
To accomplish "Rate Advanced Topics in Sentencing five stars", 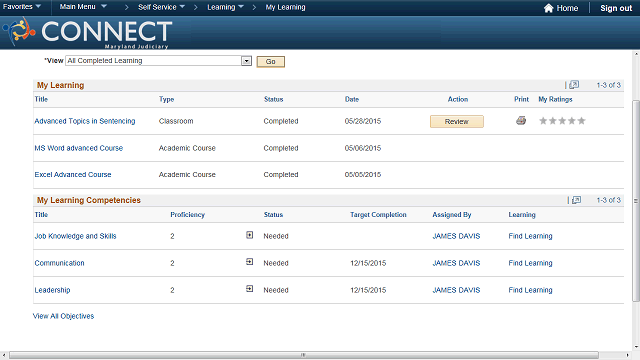I will 582,120.
